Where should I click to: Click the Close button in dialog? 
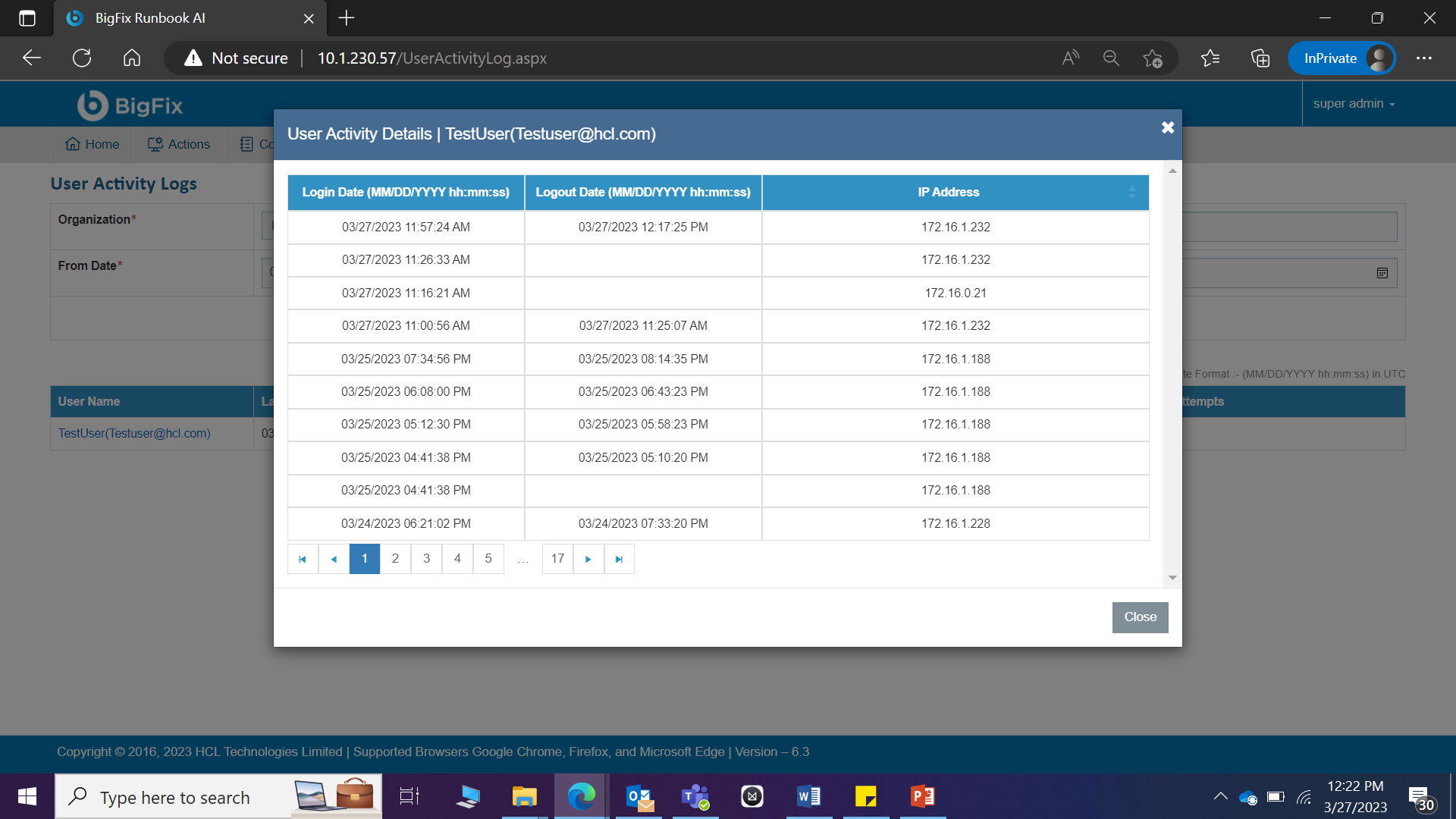pos(1140,617)
